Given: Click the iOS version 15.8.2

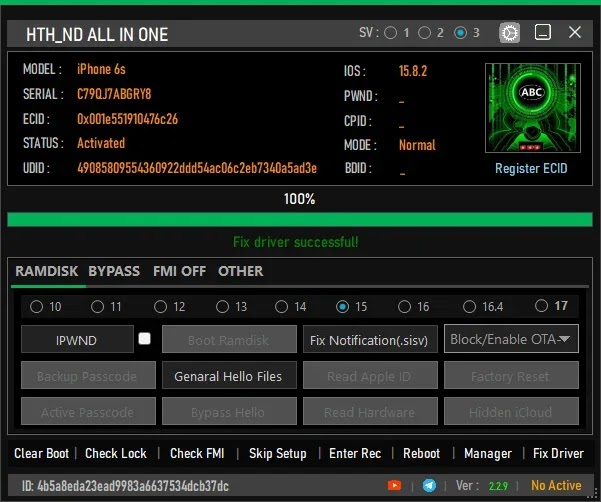Looking at the screenshot, I should (413, 71).
